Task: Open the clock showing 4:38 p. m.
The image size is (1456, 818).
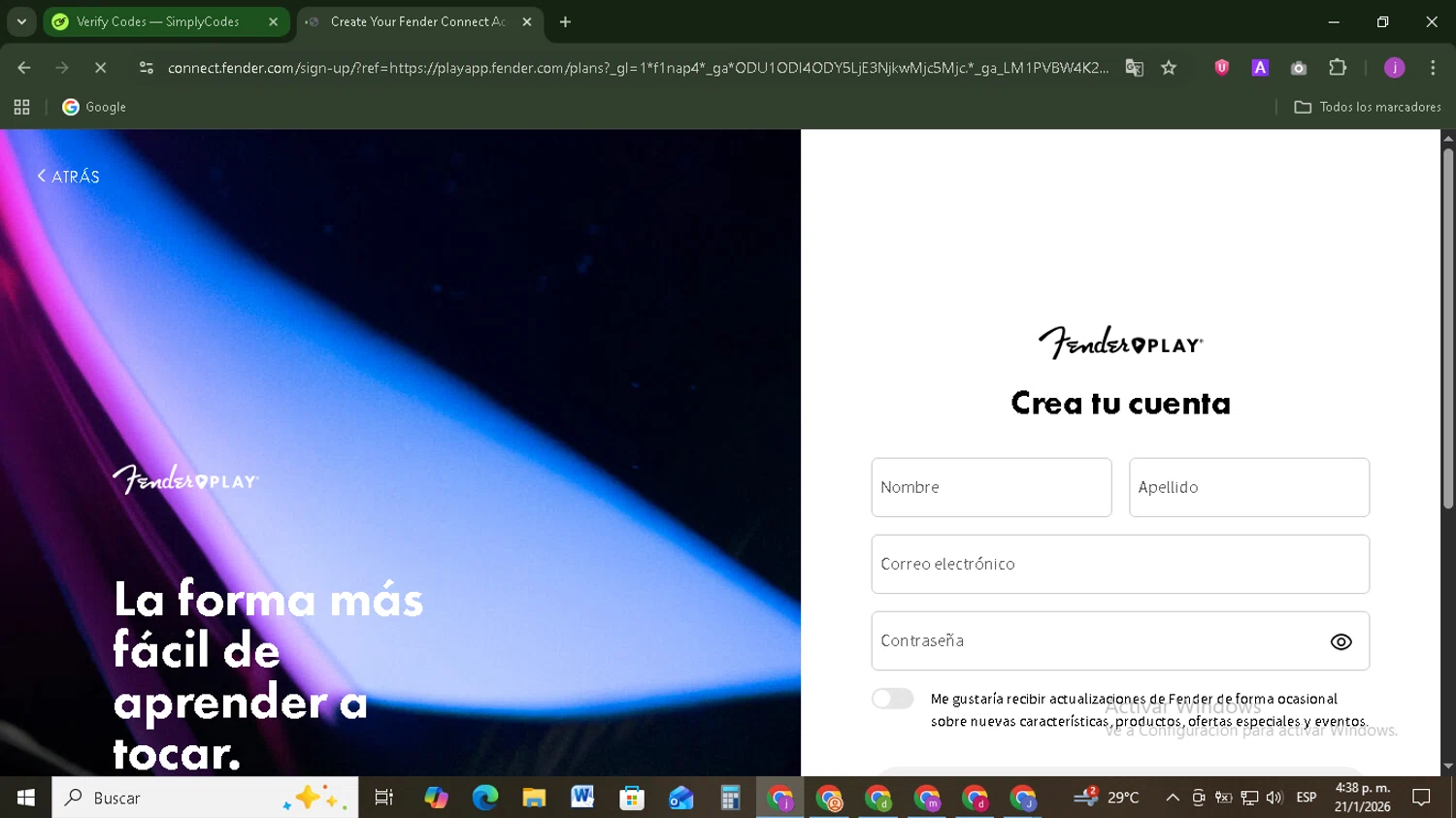Action: [x=1363, y=798]
